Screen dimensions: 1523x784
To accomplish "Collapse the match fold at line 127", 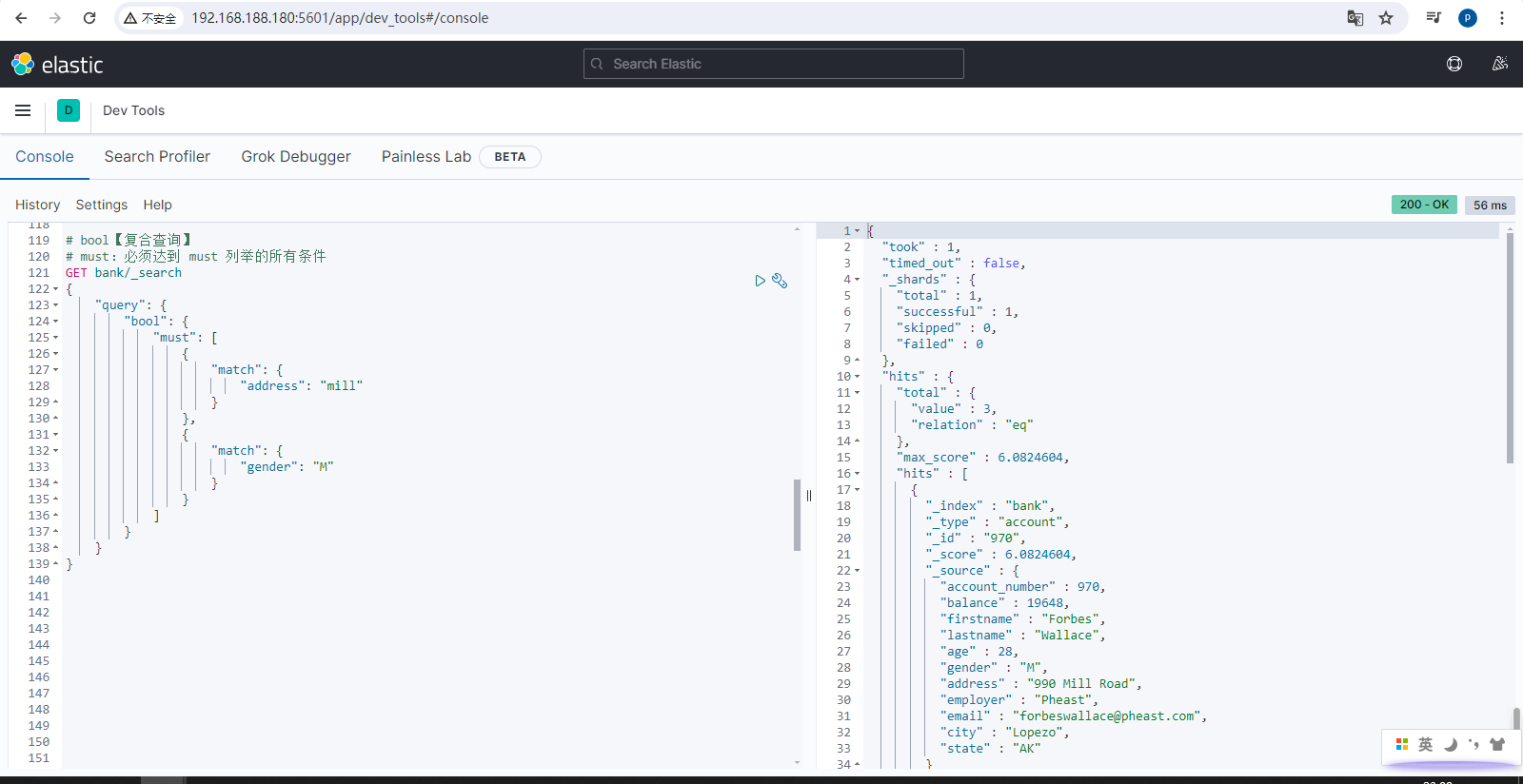I will click(x=55, y=370).
